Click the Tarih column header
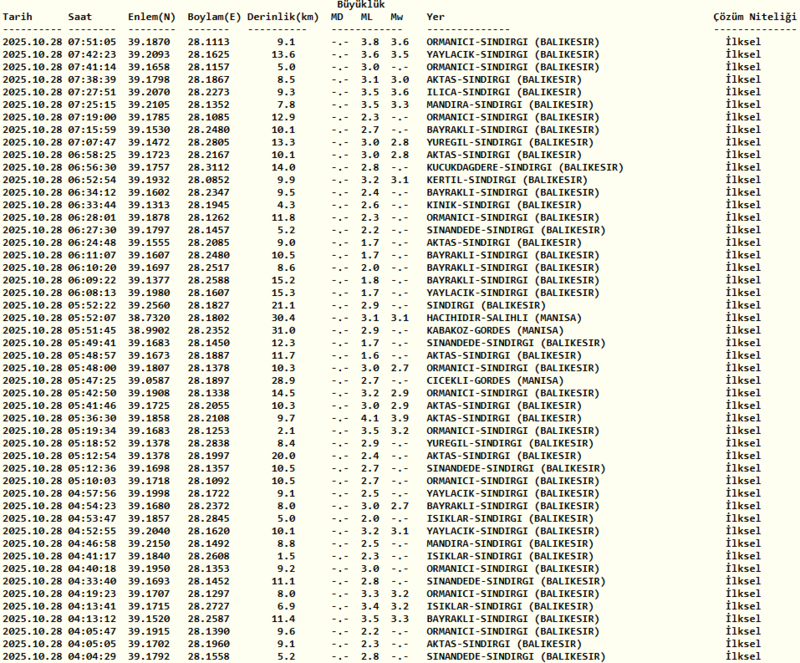This screenshot has height=663, width=800. click(18, 18)
